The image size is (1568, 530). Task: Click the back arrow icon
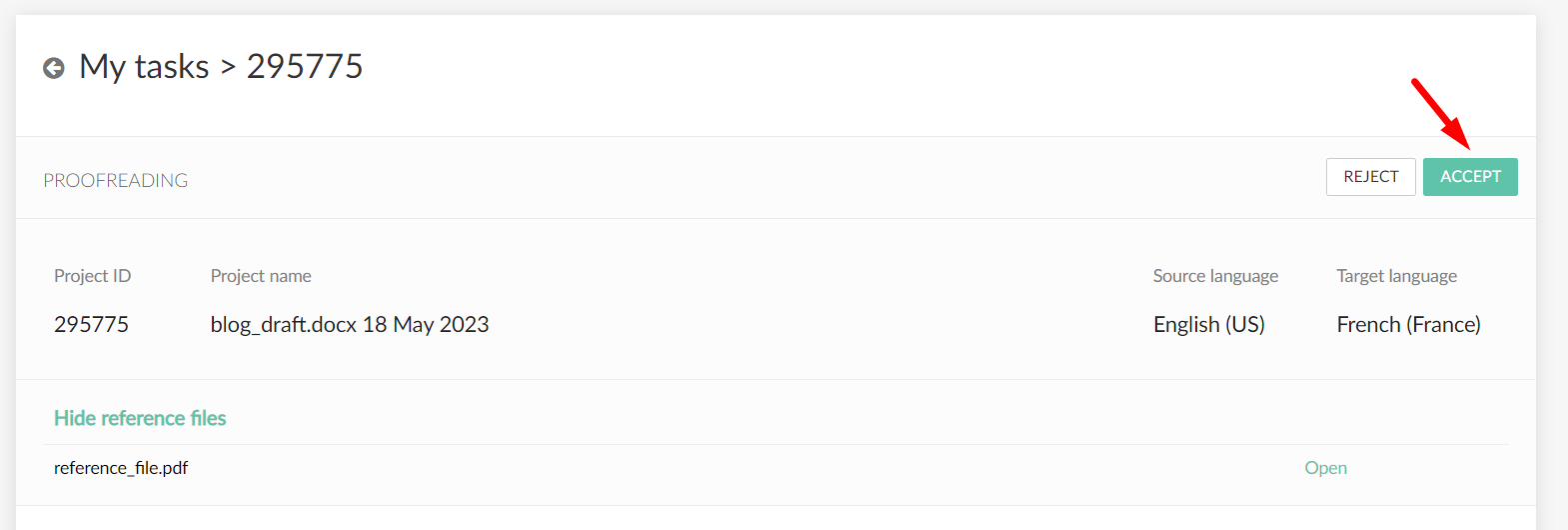point(54,68)
